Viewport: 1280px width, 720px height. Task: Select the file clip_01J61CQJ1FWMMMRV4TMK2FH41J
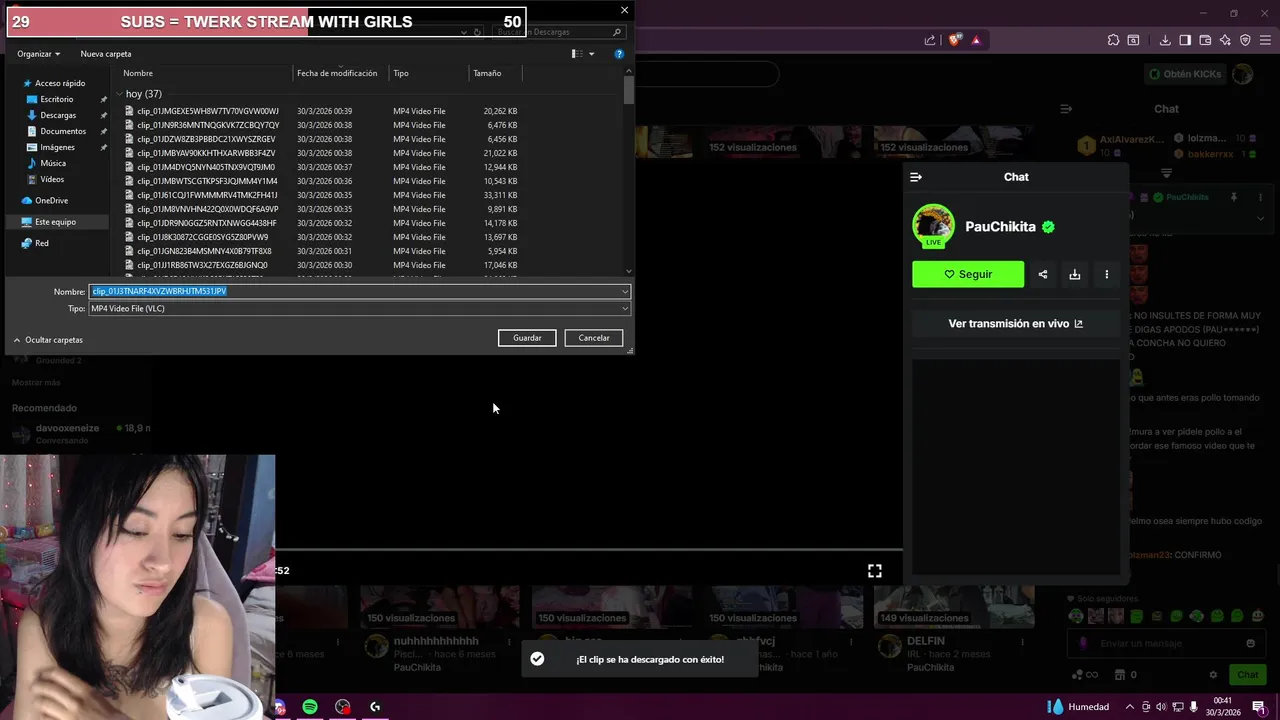[x=207, y=195]
